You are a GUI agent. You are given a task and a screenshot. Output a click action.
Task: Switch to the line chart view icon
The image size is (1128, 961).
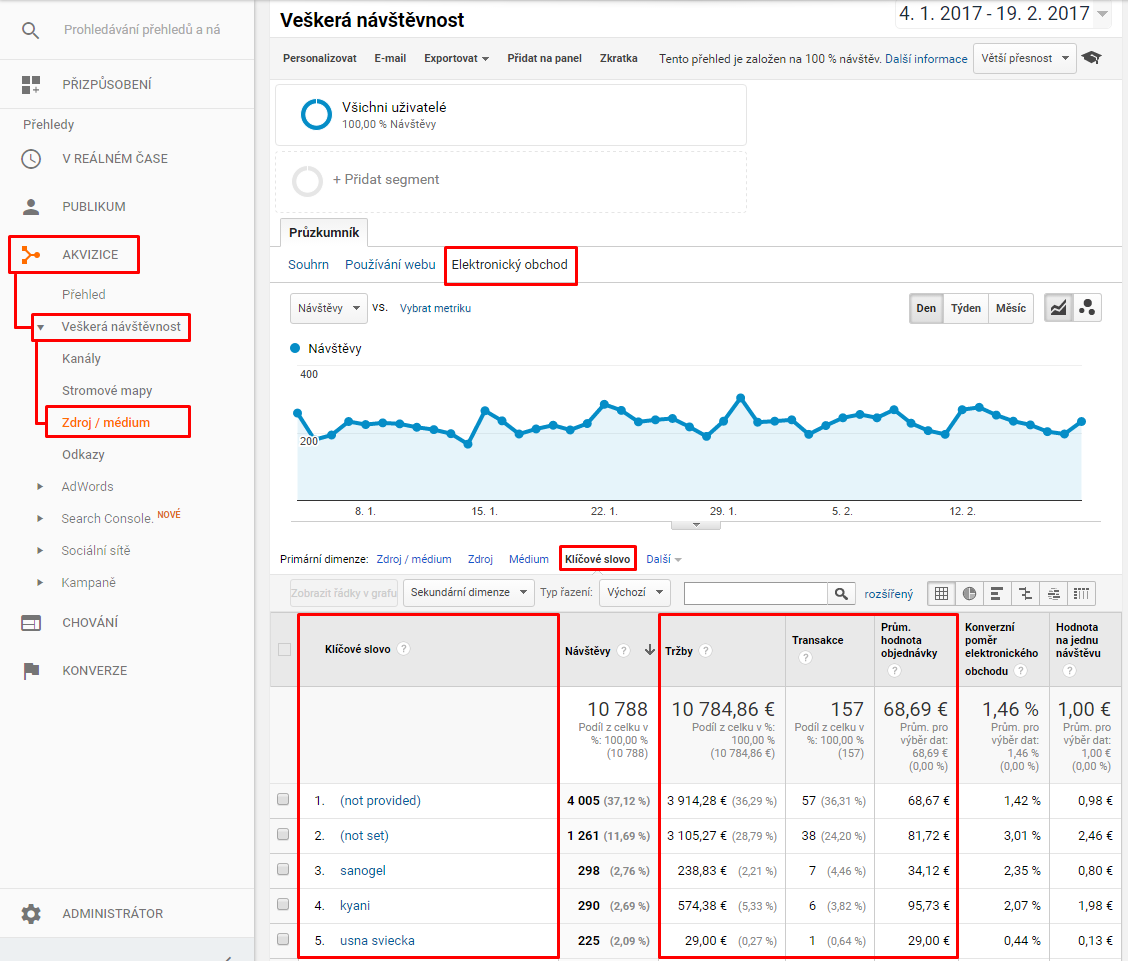pyautogui.click(x=1058, y=308)
